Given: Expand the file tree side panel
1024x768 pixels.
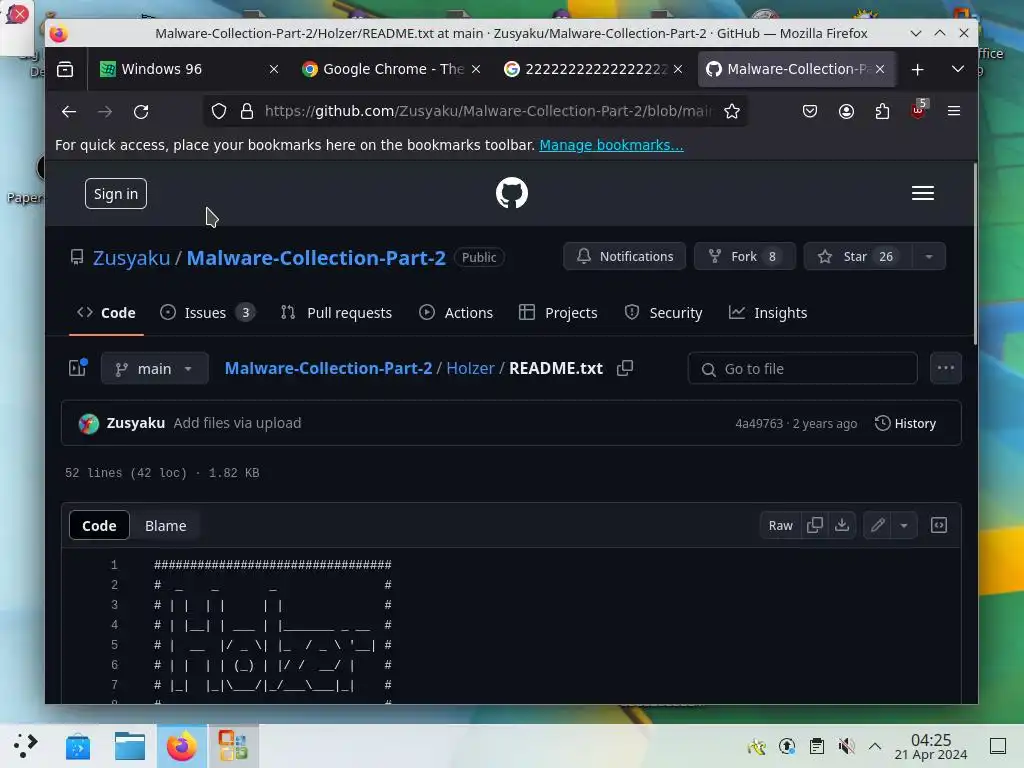Looking at the screenshot, I should pyautogui.click(x=78, y=368).
